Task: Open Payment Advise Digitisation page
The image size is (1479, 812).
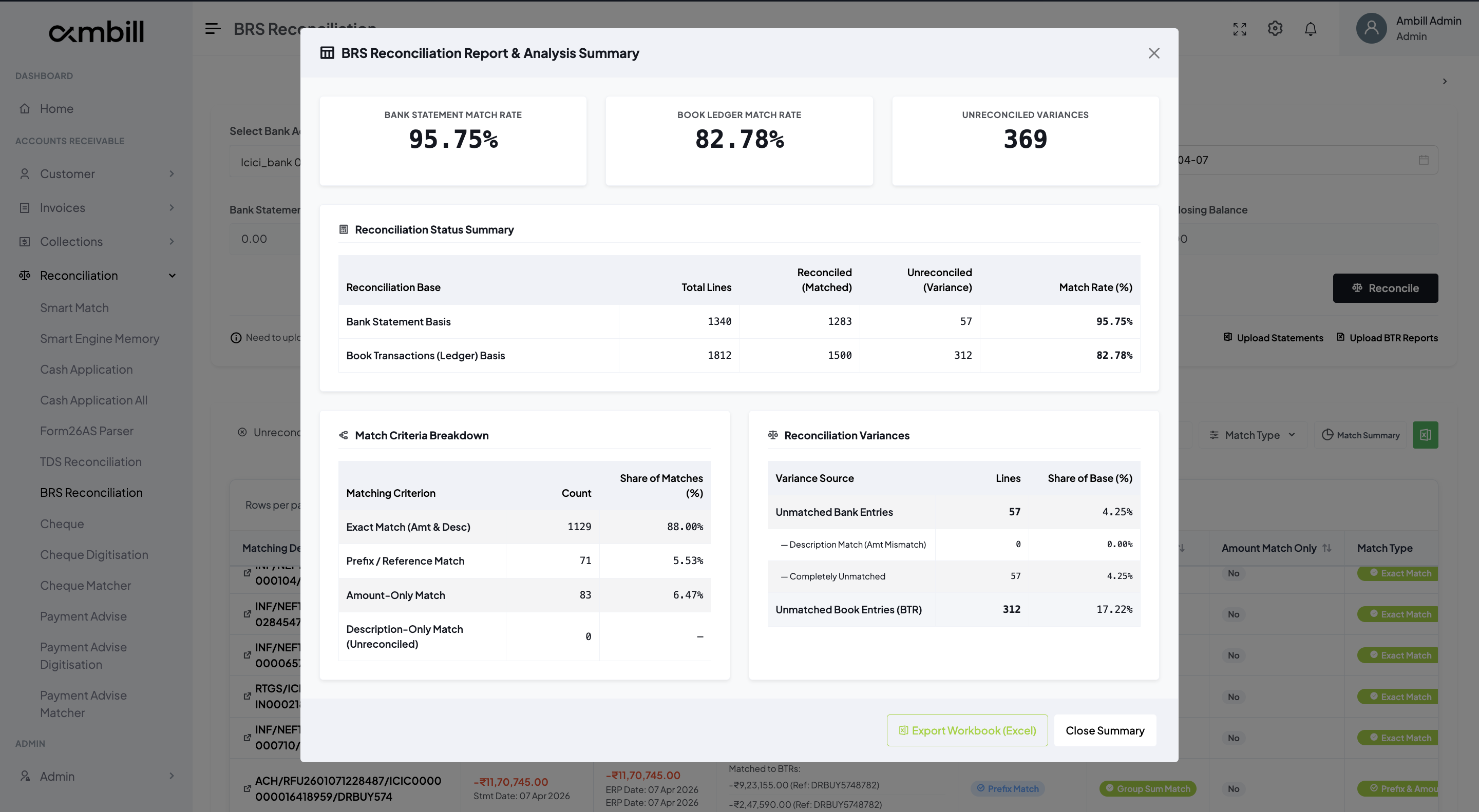Action: 83,655
